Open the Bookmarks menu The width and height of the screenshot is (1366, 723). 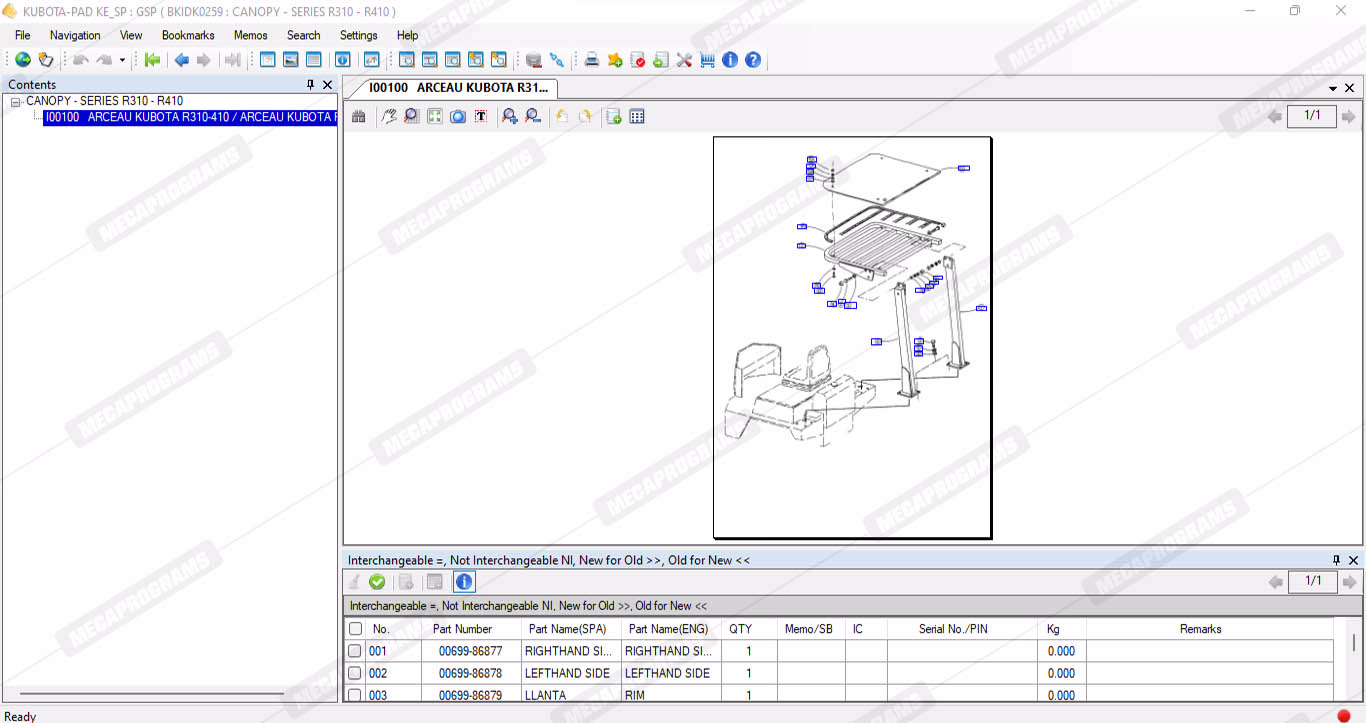(188, 35)
